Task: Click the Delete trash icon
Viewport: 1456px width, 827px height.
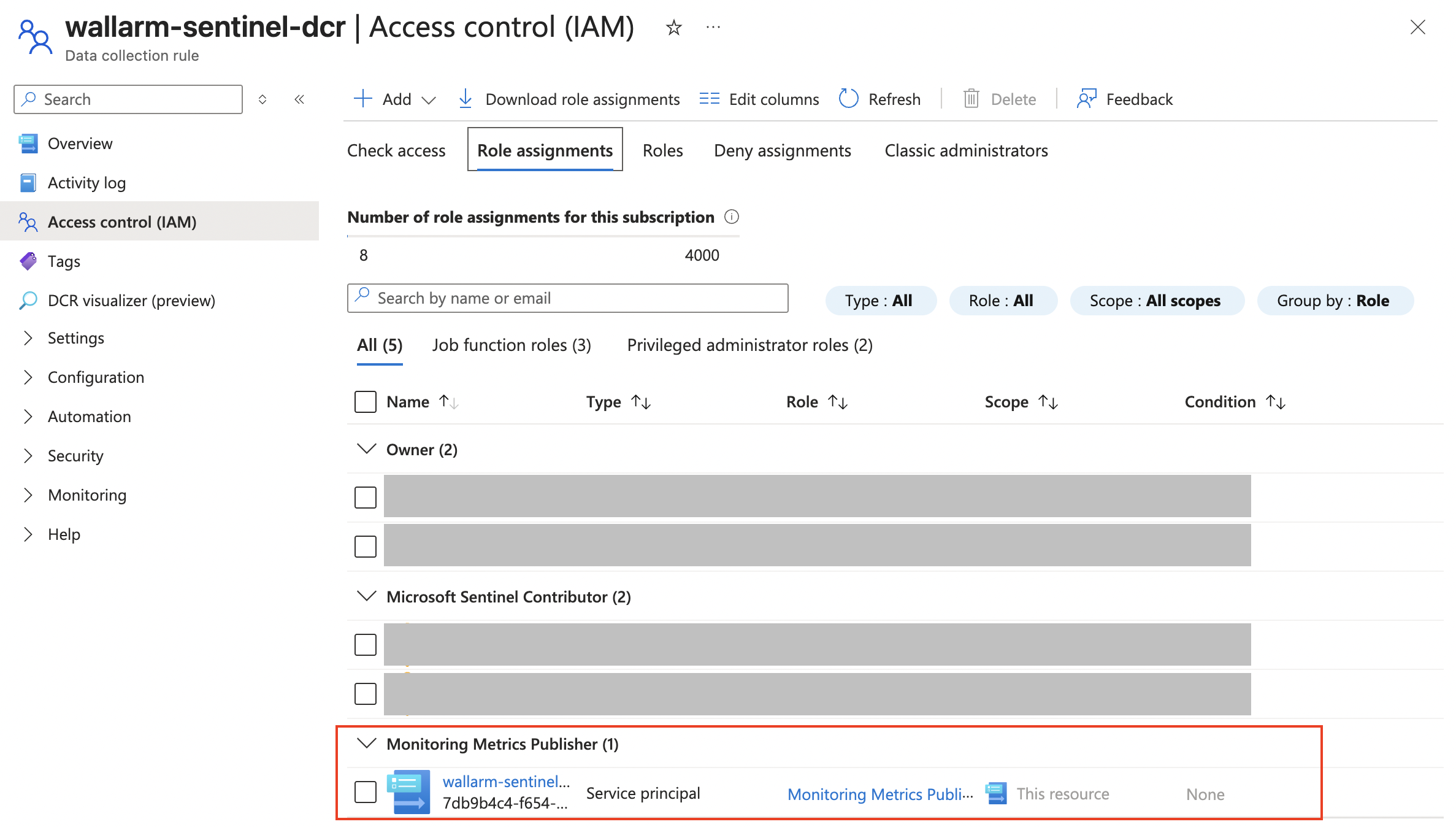Action: (971, 98)
